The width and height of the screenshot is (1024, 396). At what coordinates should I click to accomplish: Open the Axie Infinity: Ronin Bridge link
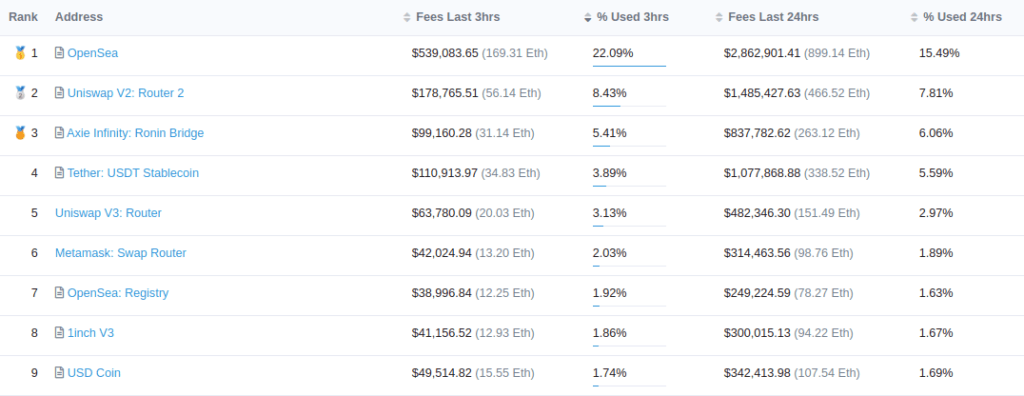pos(135,133)
